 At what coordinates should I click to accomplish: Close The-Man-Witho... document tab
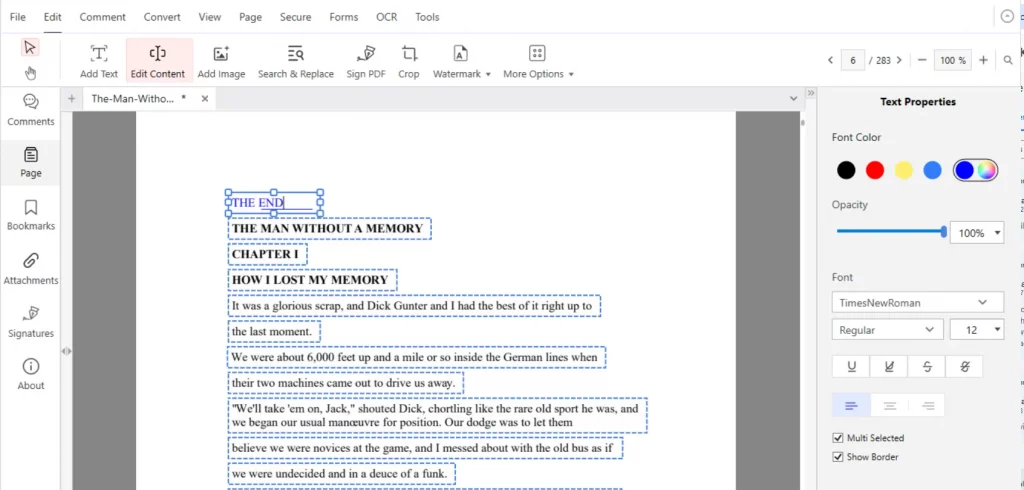click(204, 99)
